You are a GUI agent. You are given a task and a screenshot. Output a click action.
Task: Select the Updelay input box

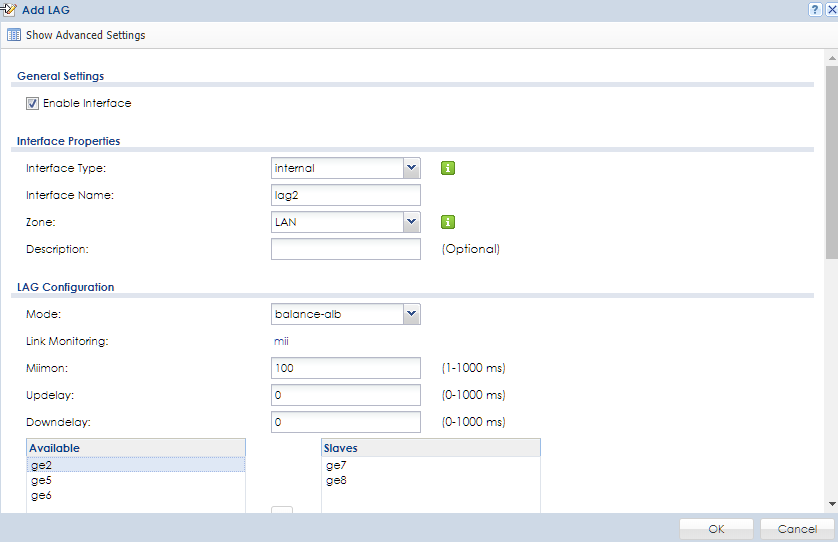click(345, 395)
